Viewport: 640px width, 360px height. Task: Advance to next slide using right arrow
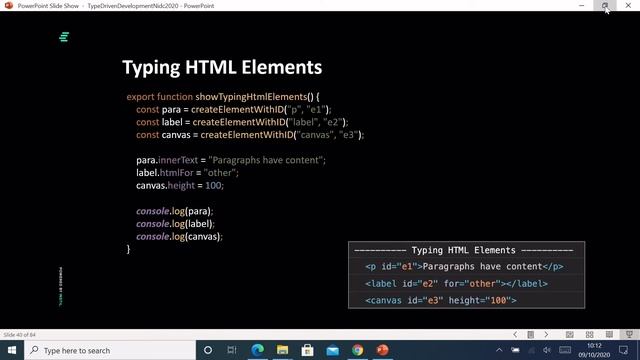pos(546,334)
